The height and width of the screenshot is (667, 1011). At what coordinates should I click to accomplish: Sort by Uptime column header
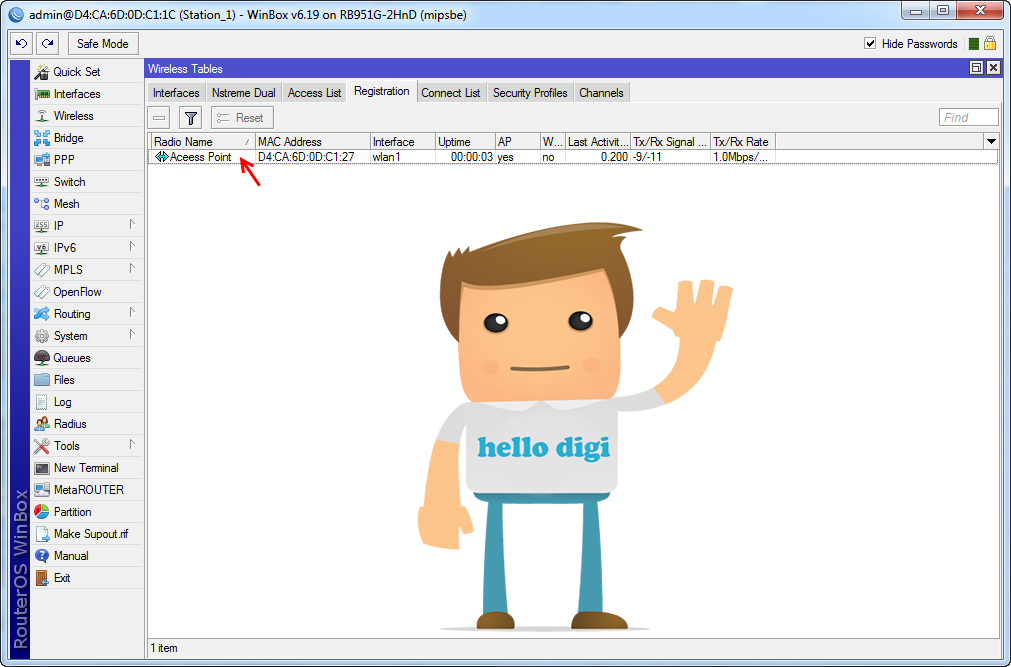(x=465, y=141)
